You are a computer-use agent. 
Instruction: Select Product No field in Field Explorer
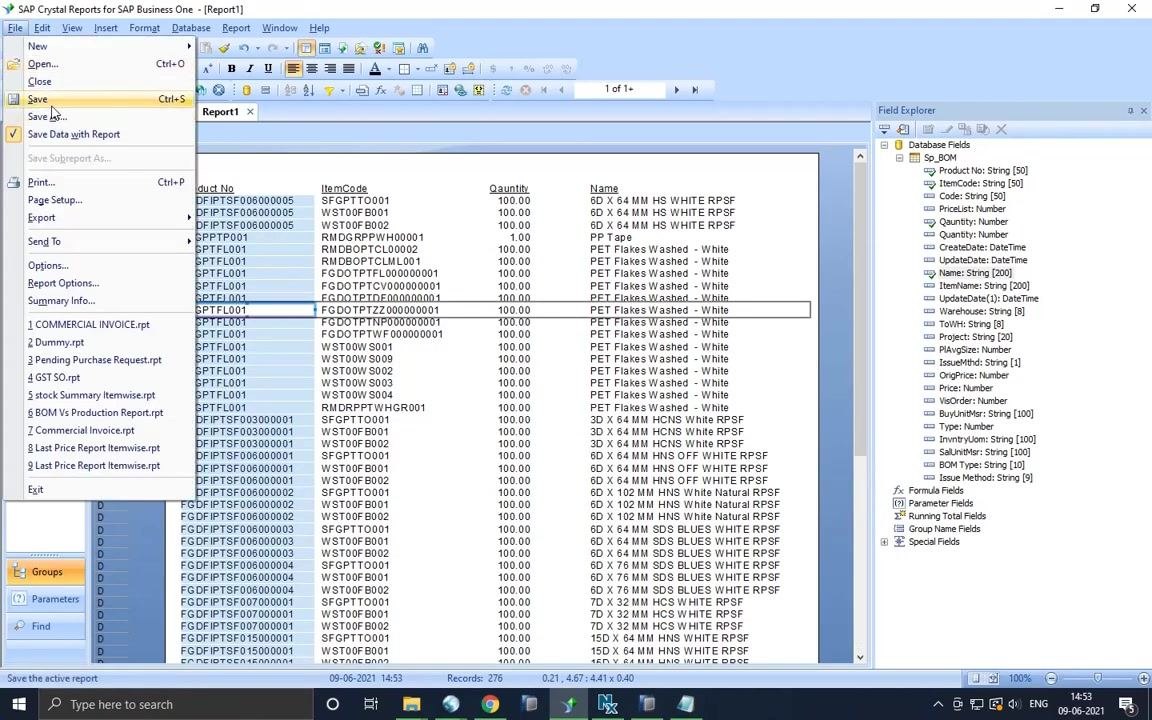pos(983,170)
